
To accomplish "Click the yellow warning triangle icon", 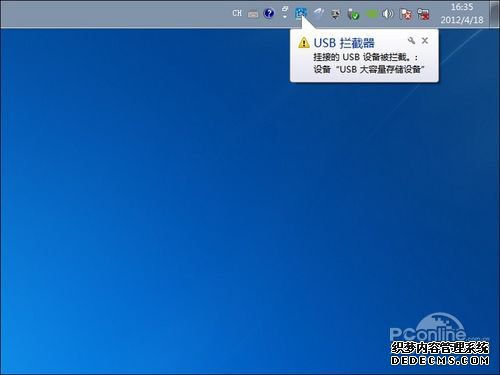I will pyautogui.click(x=304, y=43).
